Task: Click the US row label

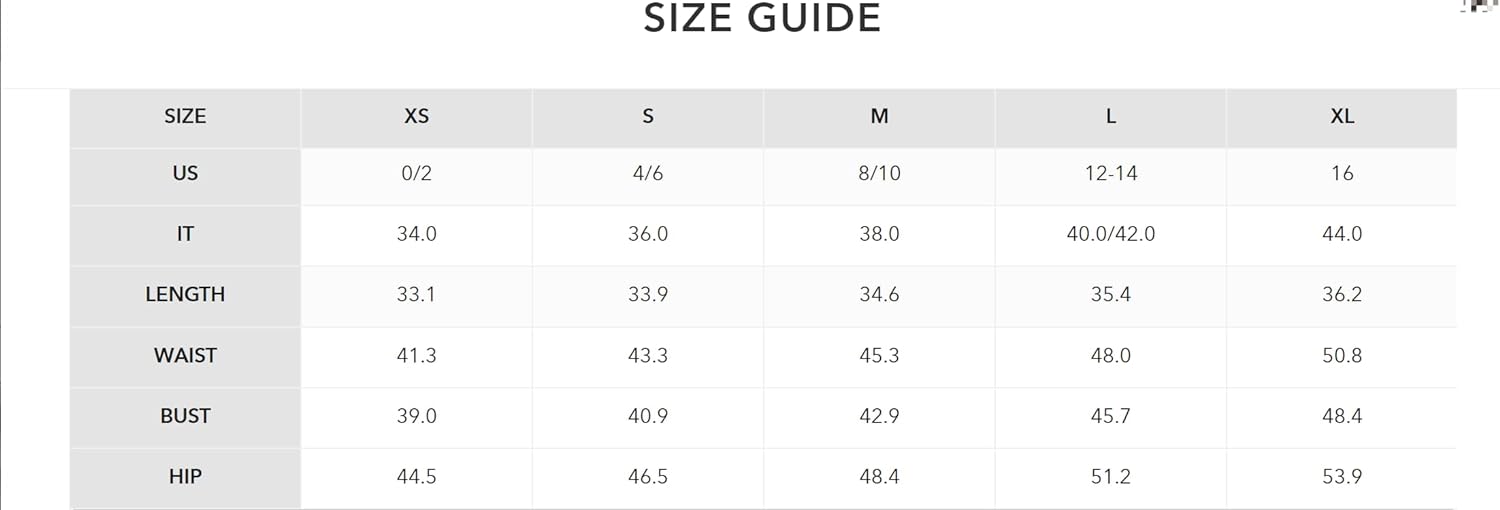Action: (185, 173)
